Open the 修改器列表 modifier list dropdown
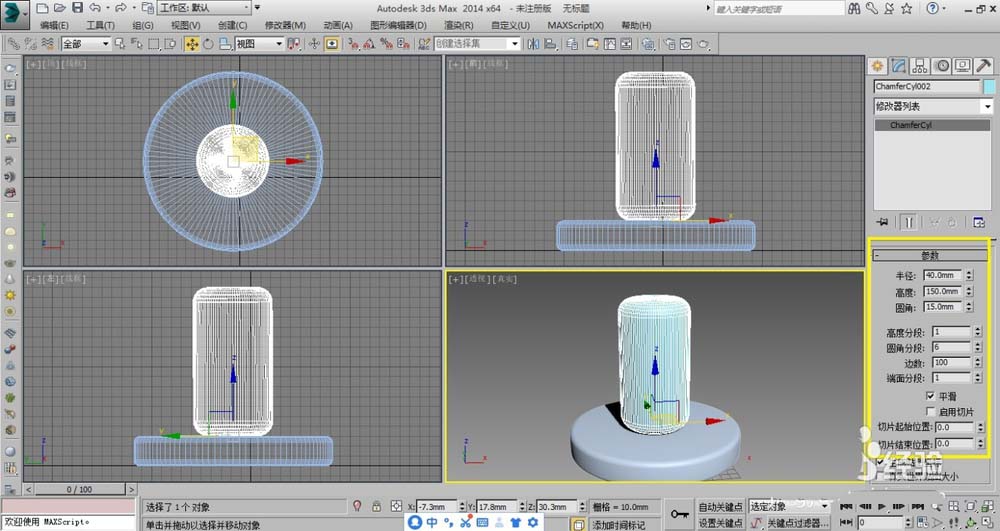The height and width of the screenshot is (531, 1000). click(x=932, y=106)
